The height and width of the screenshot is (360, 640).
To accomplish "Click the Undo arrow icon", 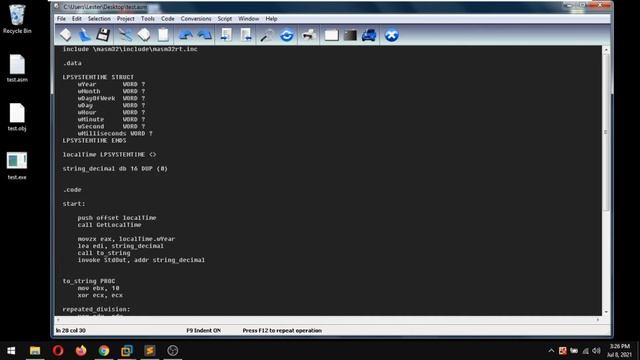I will tap(186, 35).
